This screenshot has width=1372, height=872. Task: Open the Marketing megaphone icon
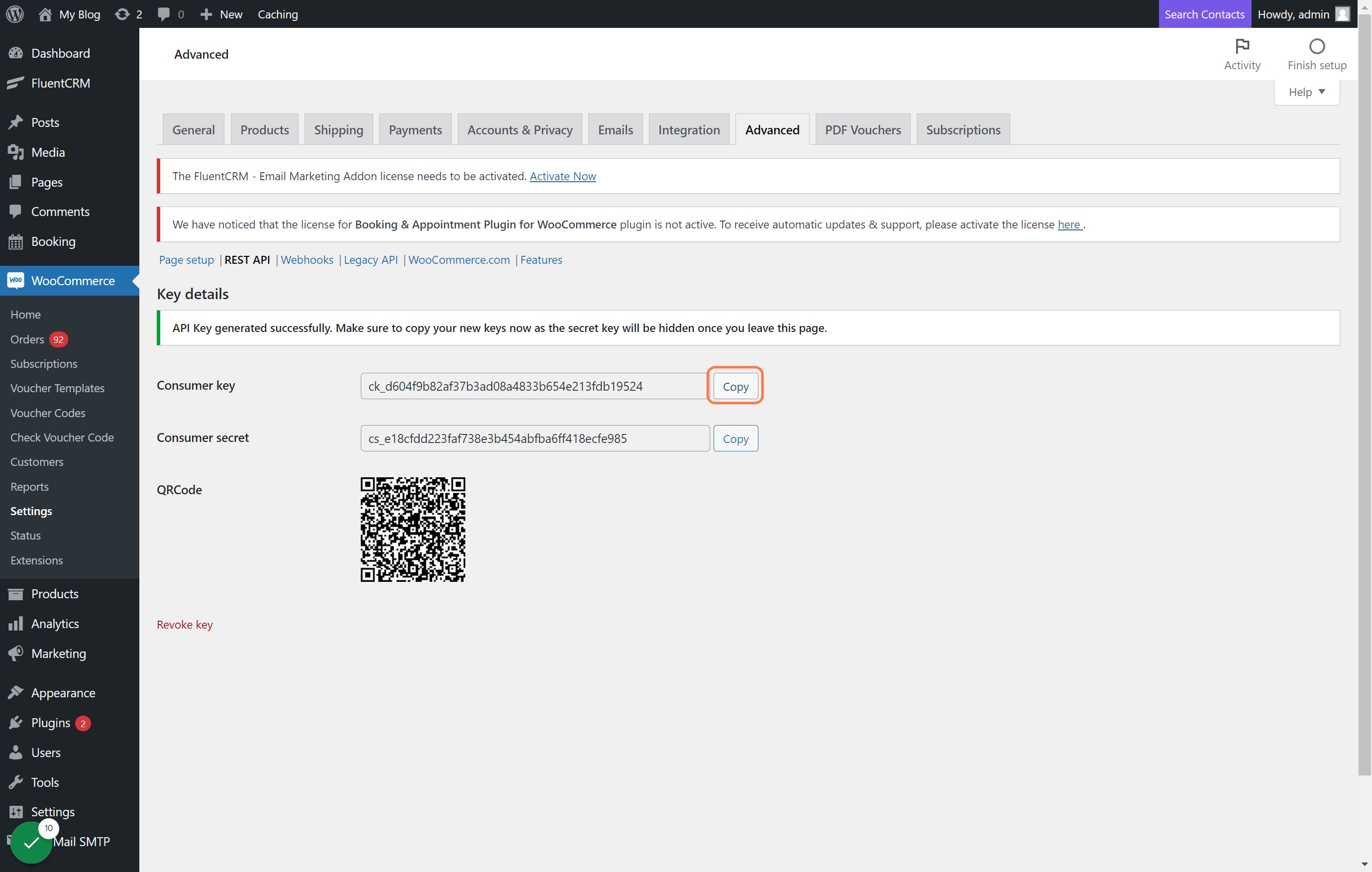[16, 653]
